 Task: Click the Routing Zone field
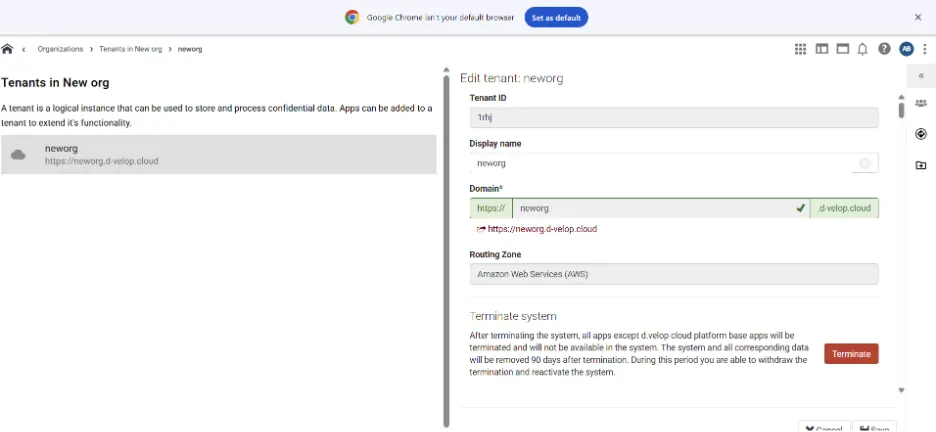(674, 274)
